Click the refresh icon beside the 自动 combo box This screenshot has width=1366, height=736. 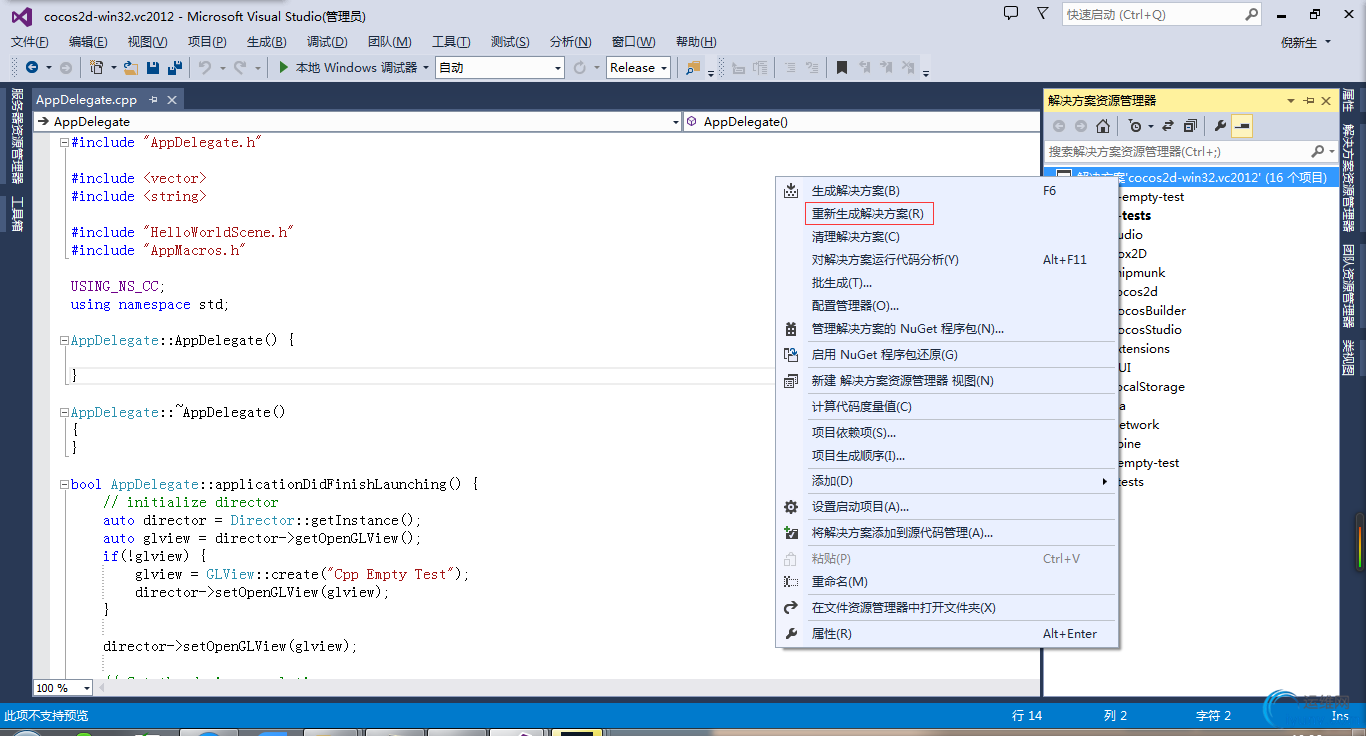[x=580, y=67]
